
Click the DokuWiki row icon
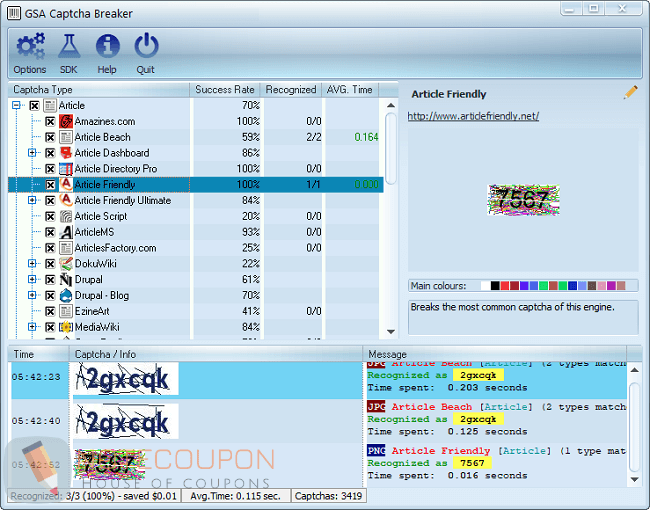(x=66, y=264)
